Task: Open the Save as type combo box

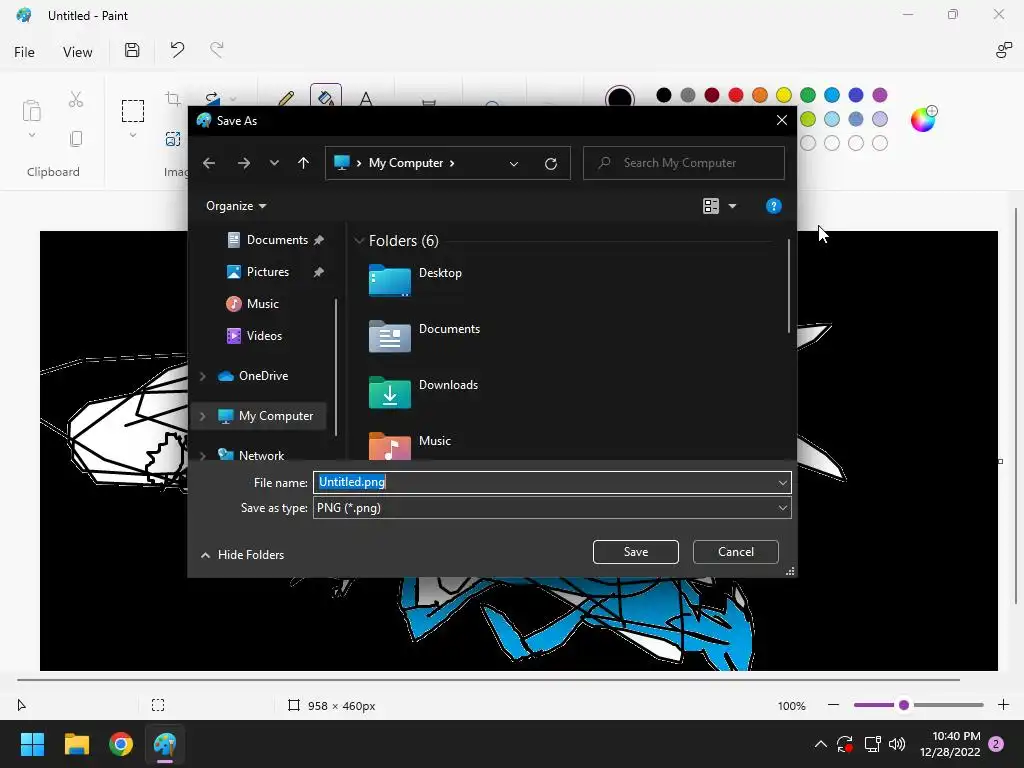Action: point(552,508)
